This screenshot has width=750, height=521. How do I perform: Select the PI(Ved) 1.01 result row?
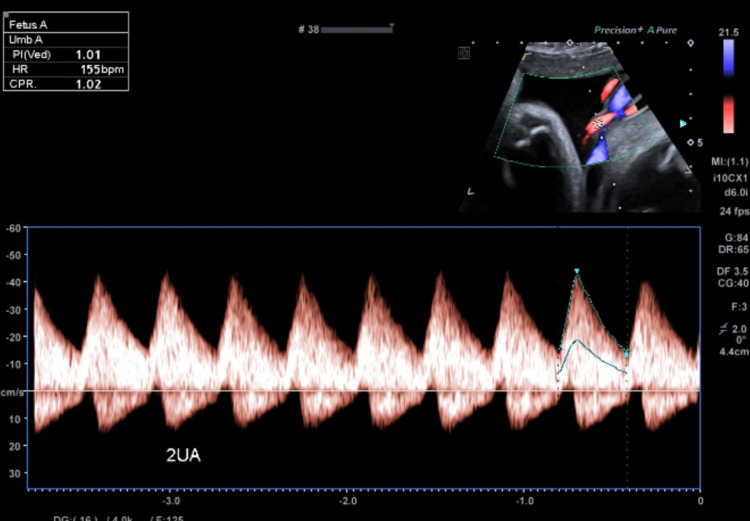click(x=66, y=55)
